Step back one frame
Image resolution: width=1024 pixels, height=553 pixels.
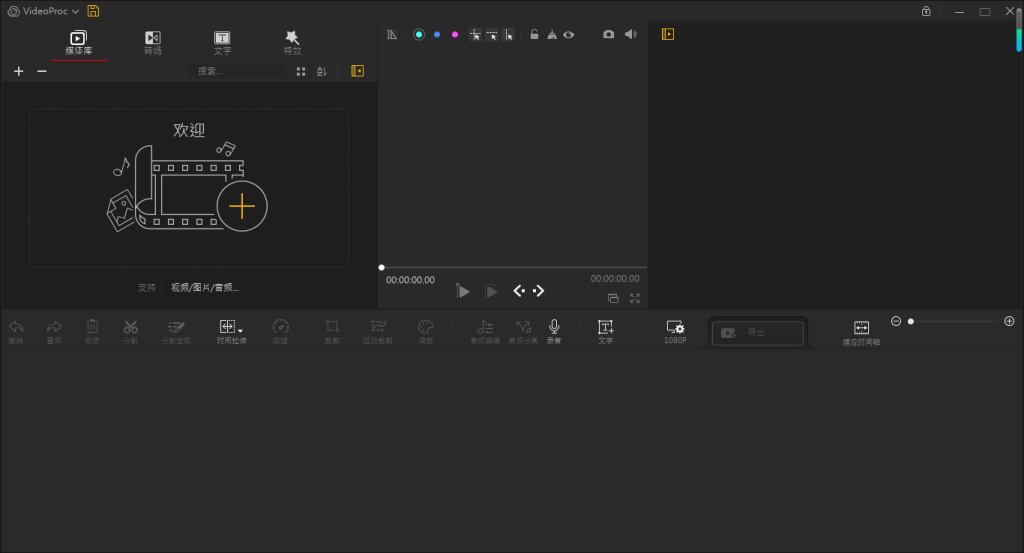point(519,291)
